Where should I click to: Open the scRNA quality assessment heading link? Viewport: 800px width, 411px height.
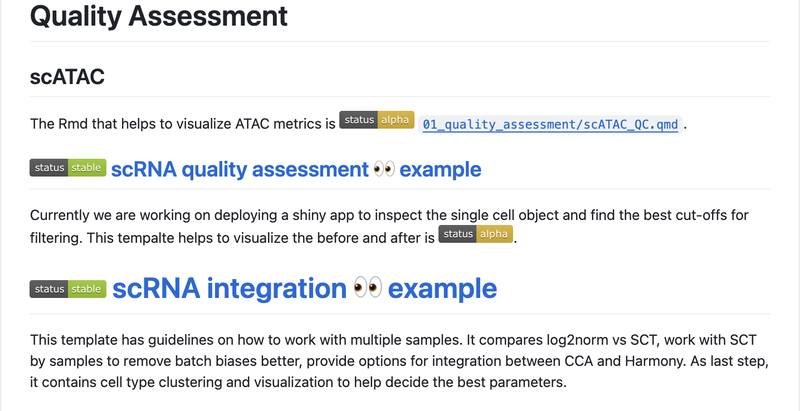239,169
